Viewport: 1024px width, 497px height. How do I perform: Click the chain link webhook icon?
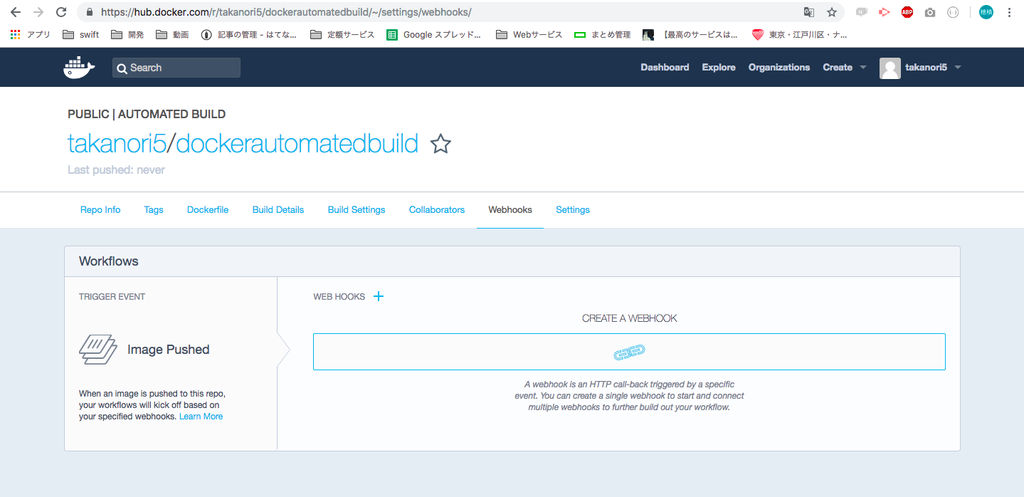629,352
